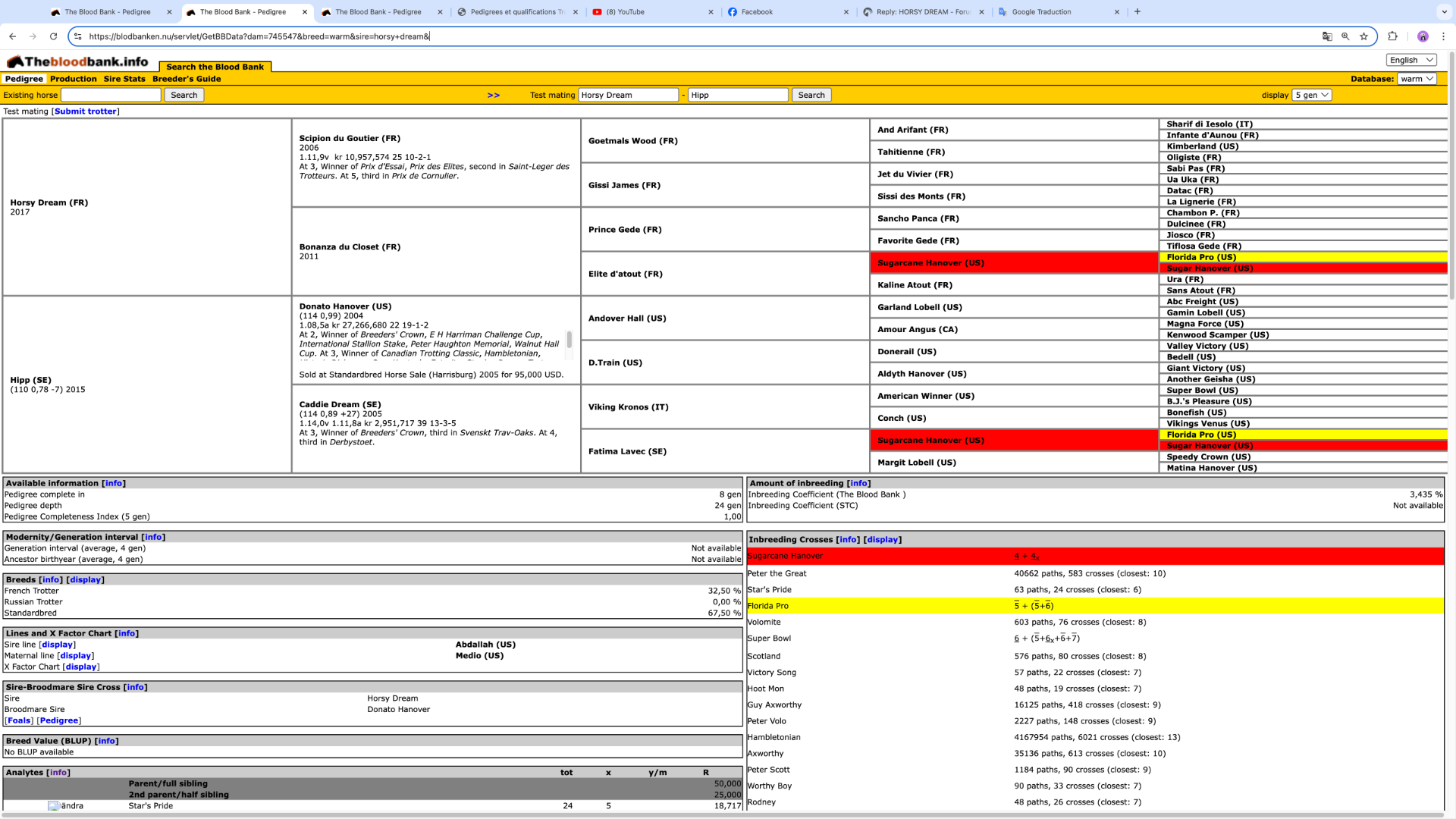The height and width of the screenshot is (819, 1456).
Task: Click Search button for Test mating
Action: pos(811,95)
